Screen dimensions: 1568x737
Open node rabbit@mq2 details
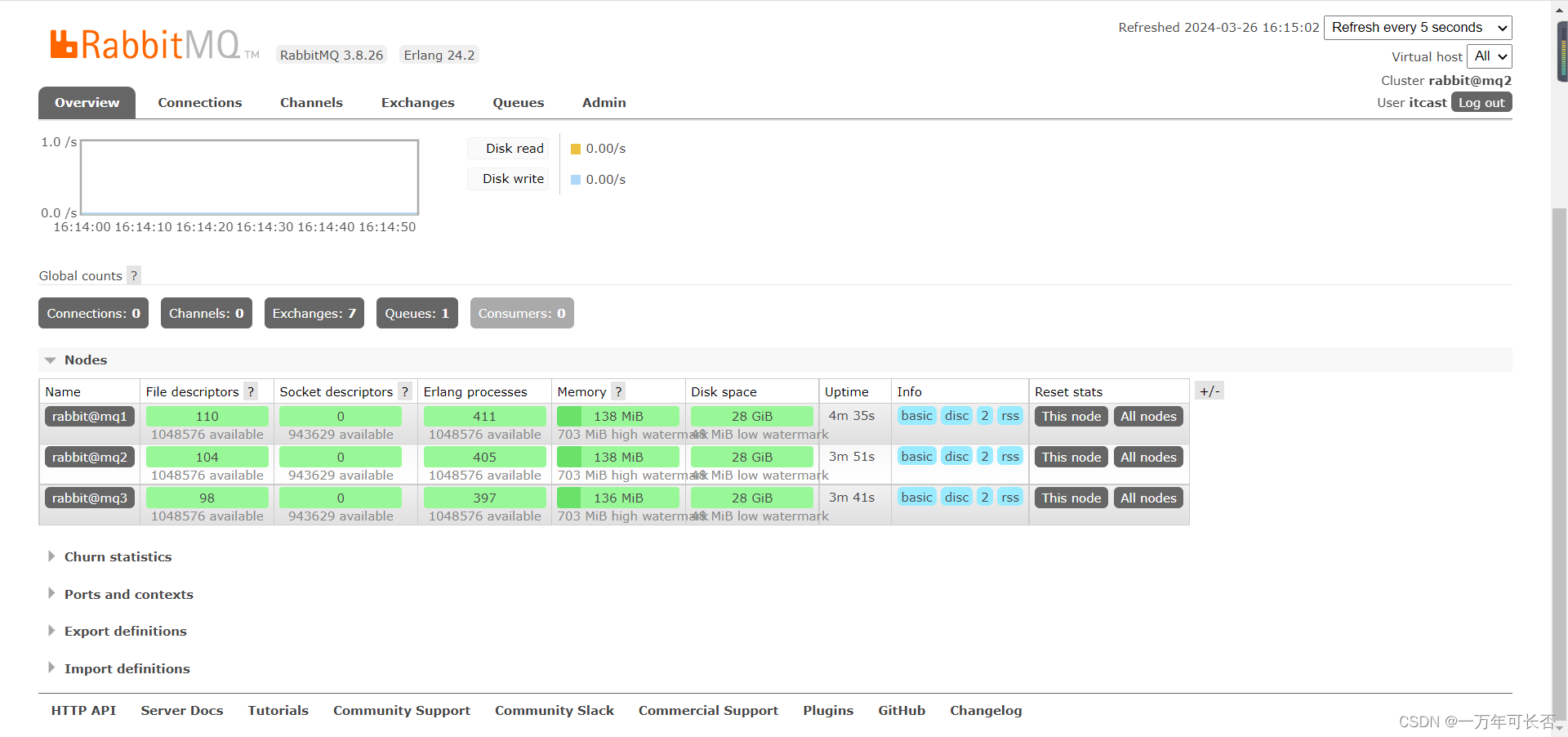[90, 457]
